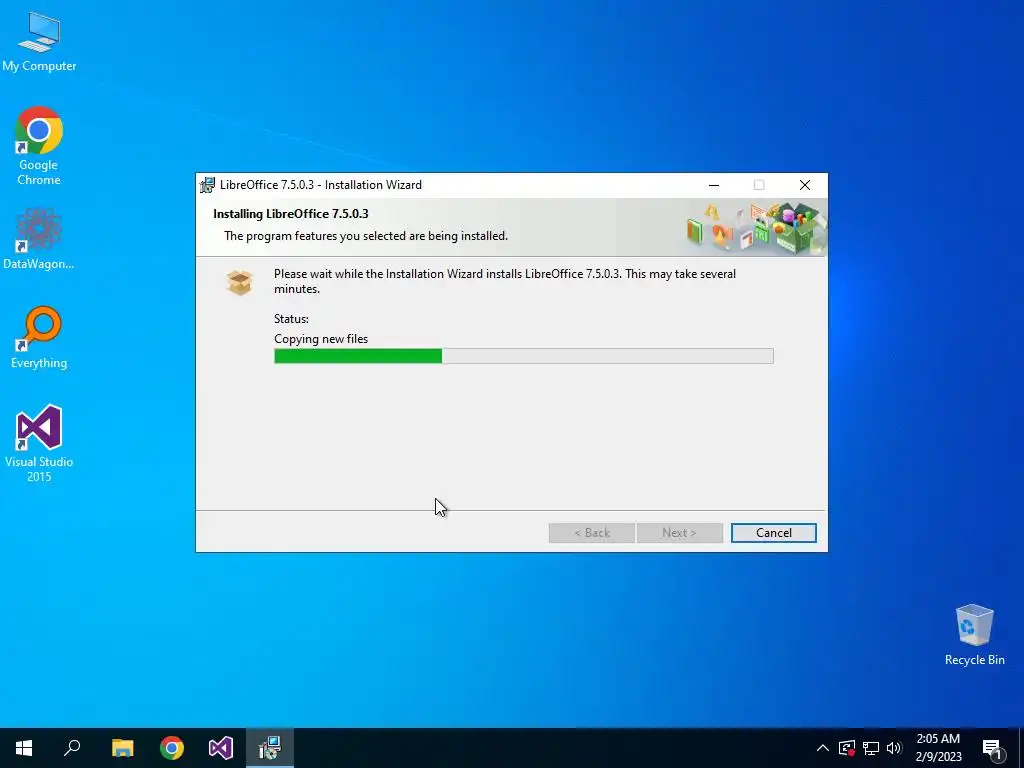The image size is (1024, 768).
Task: Click the green installation progress bar
Action: pos(524,356)
